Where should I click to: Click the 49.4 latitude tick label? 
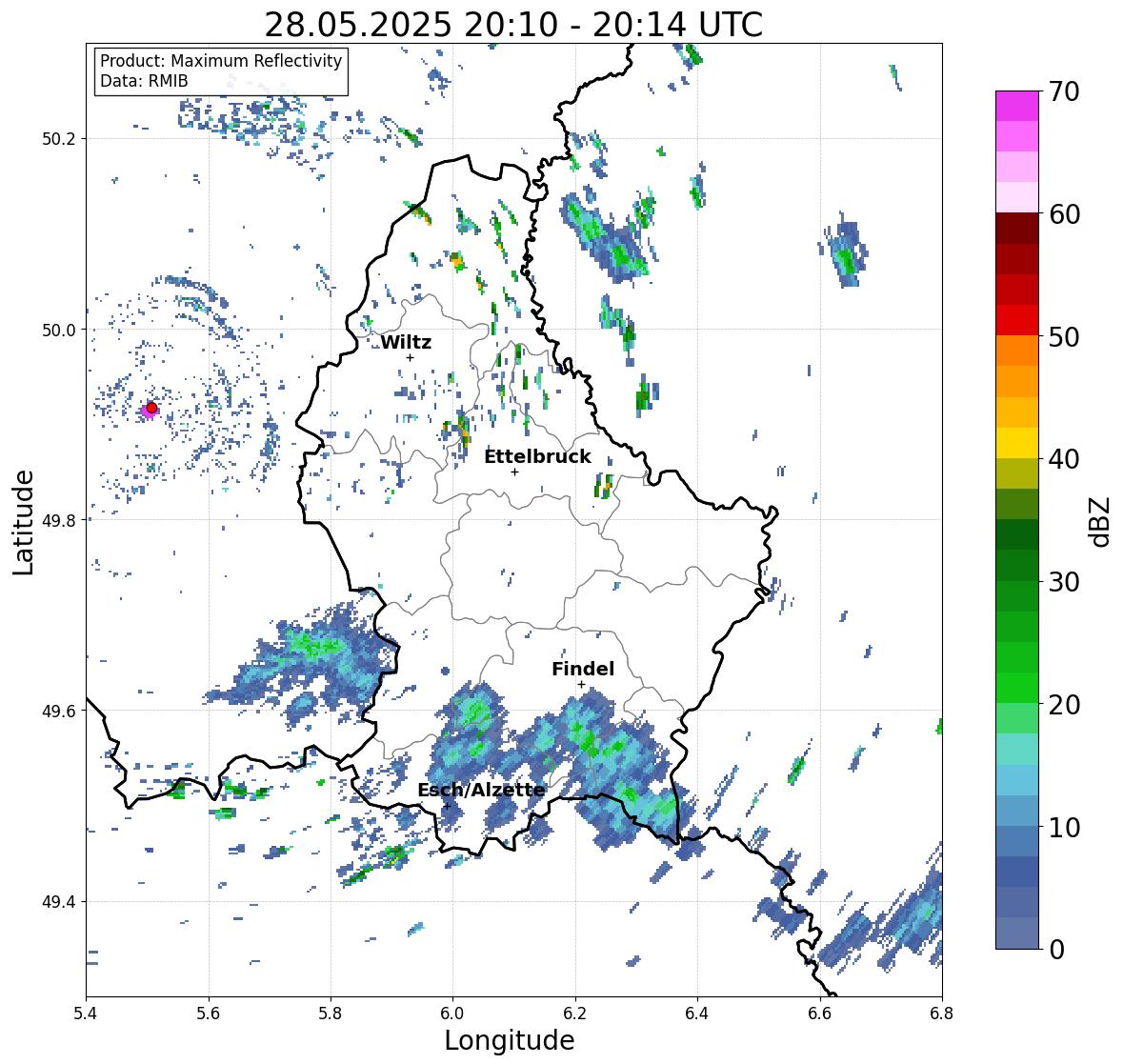59,902
